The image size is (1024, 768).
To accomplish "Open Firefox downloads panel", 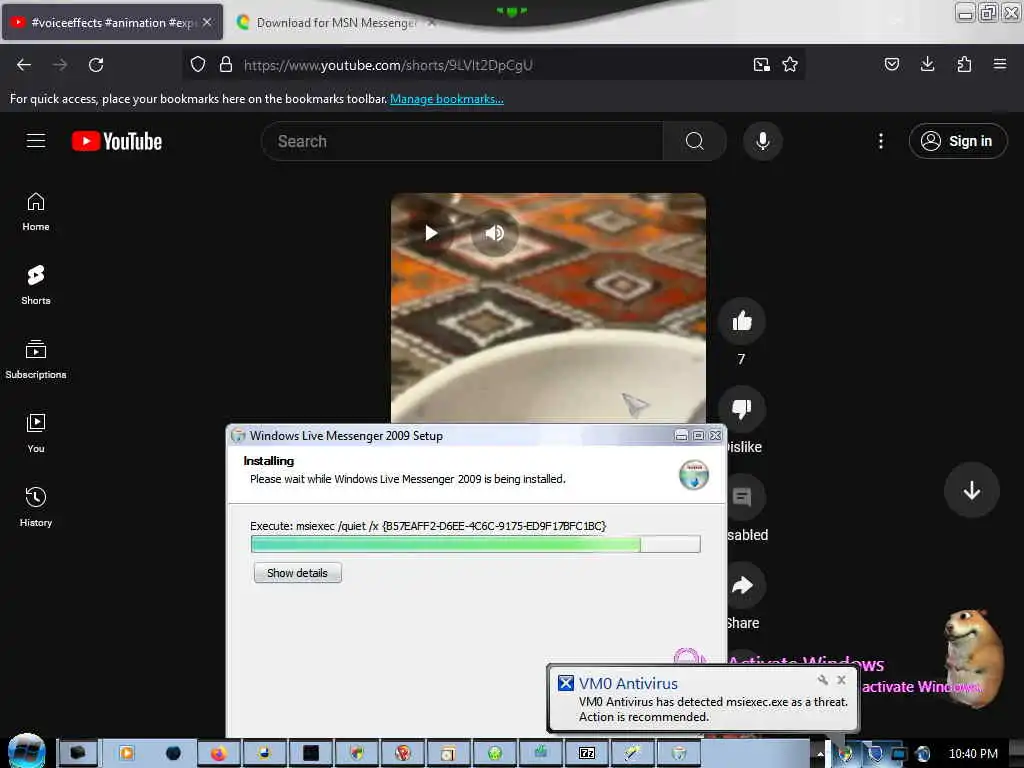I will (x=927, y=65).
